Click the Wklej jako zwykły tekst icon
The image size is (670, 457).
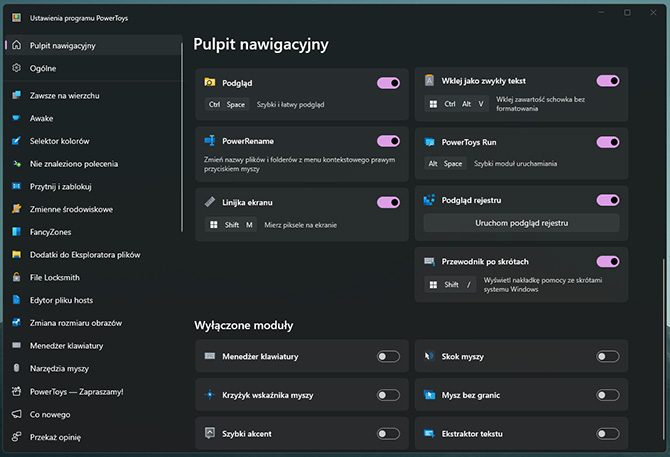[429, 80]
